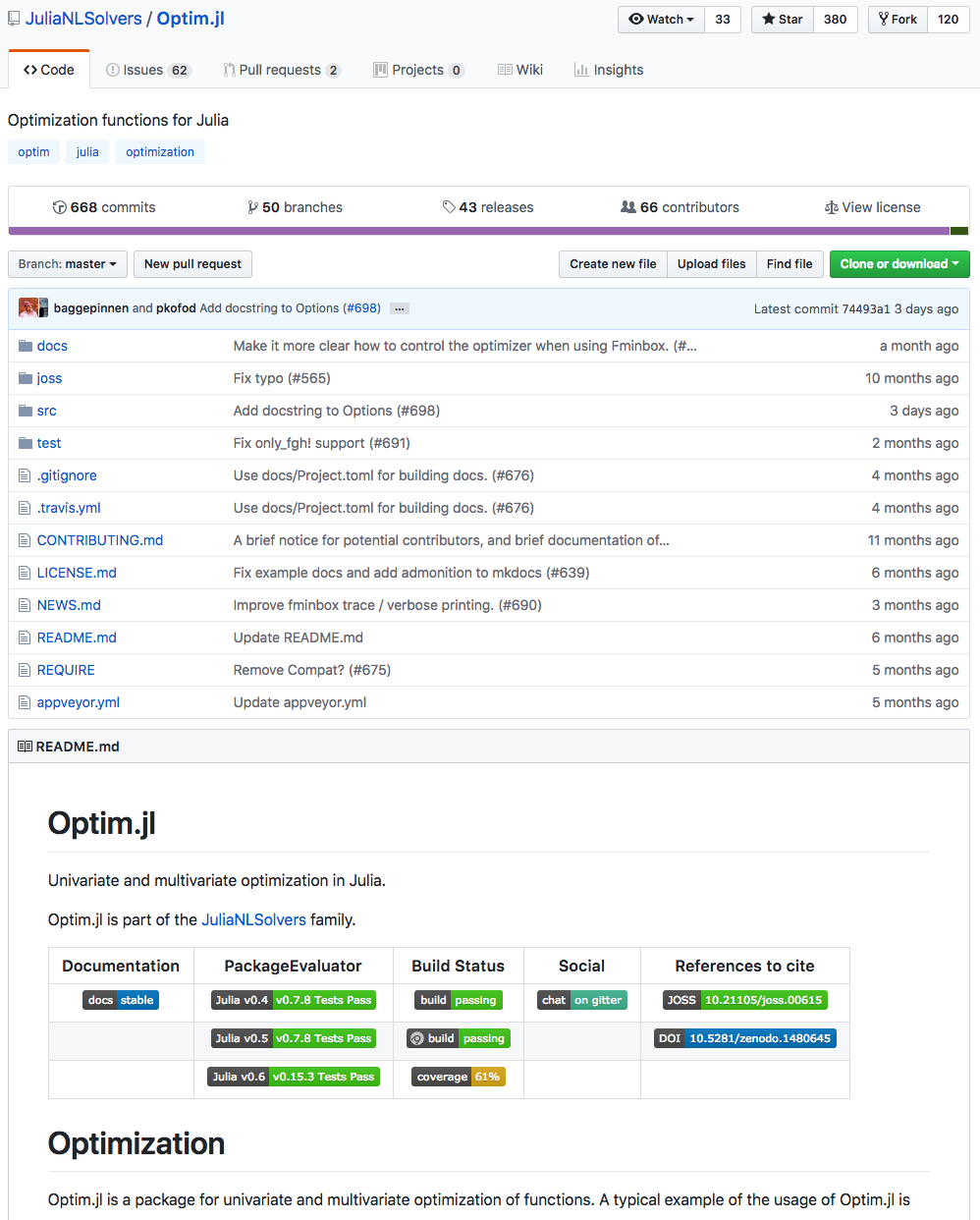Open the Watch notifications dropdown
This screenshot has width=980, height=1220.
(x=661, y=20)
